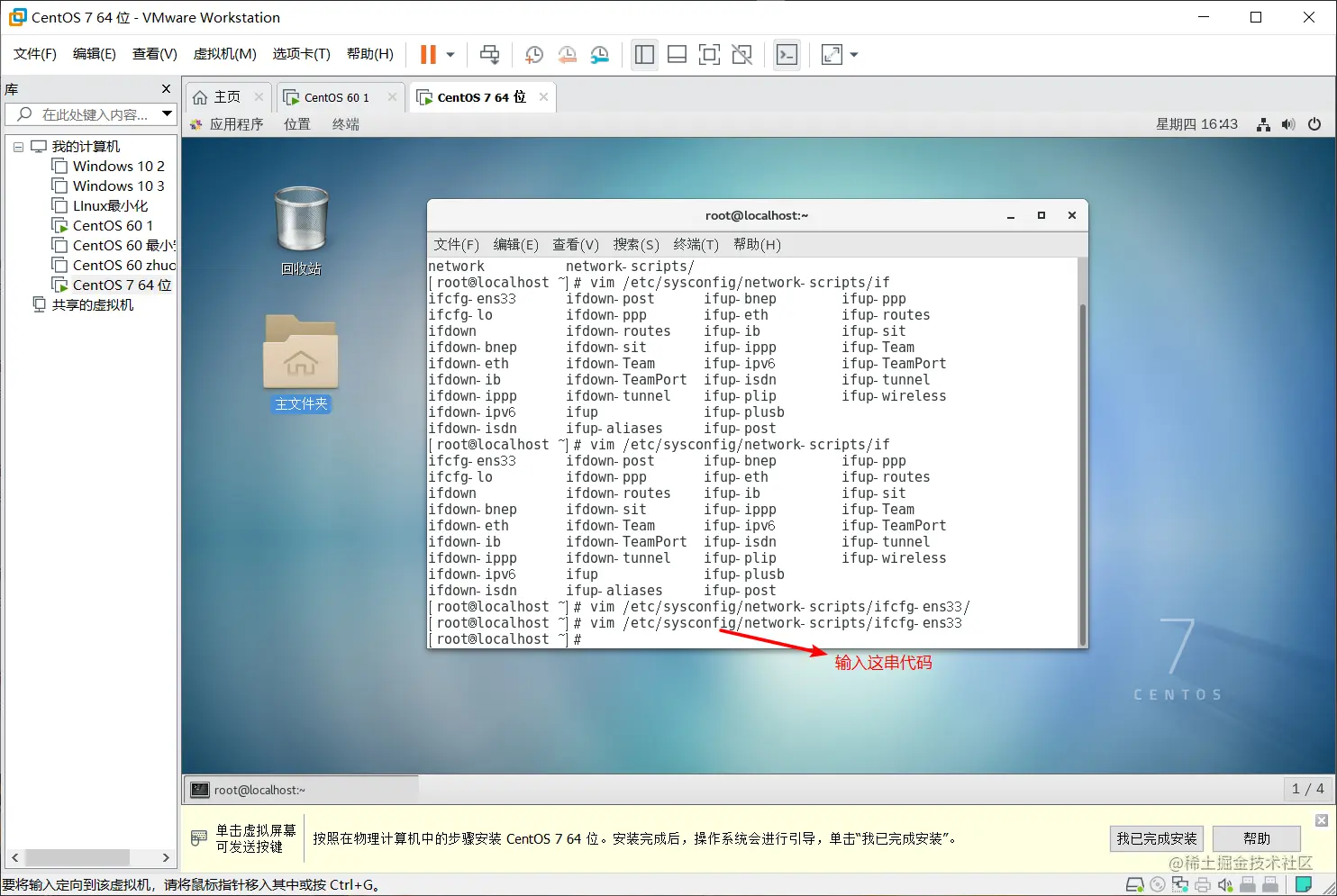Close the yellow install hint bar
The image size is (1337, 896).
pyautogui.click(x=1322, y=820)
